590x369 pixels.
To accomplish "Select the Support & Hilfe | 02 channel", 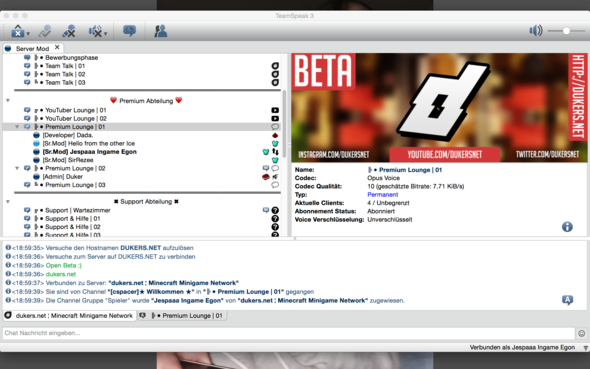I will (73, 227).
